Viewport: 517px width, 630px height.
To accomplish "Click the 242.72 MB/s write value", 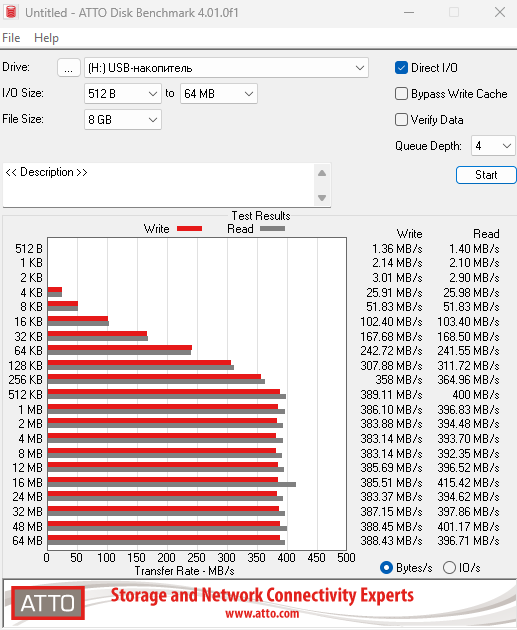I will pyautogui.click(x=391, y=351).
